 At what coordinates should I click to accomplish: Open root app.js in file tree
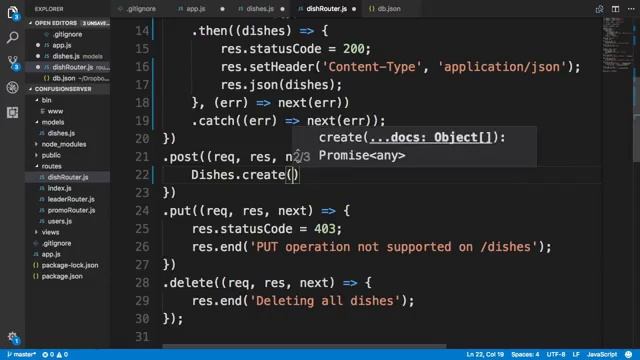[51, 254]
